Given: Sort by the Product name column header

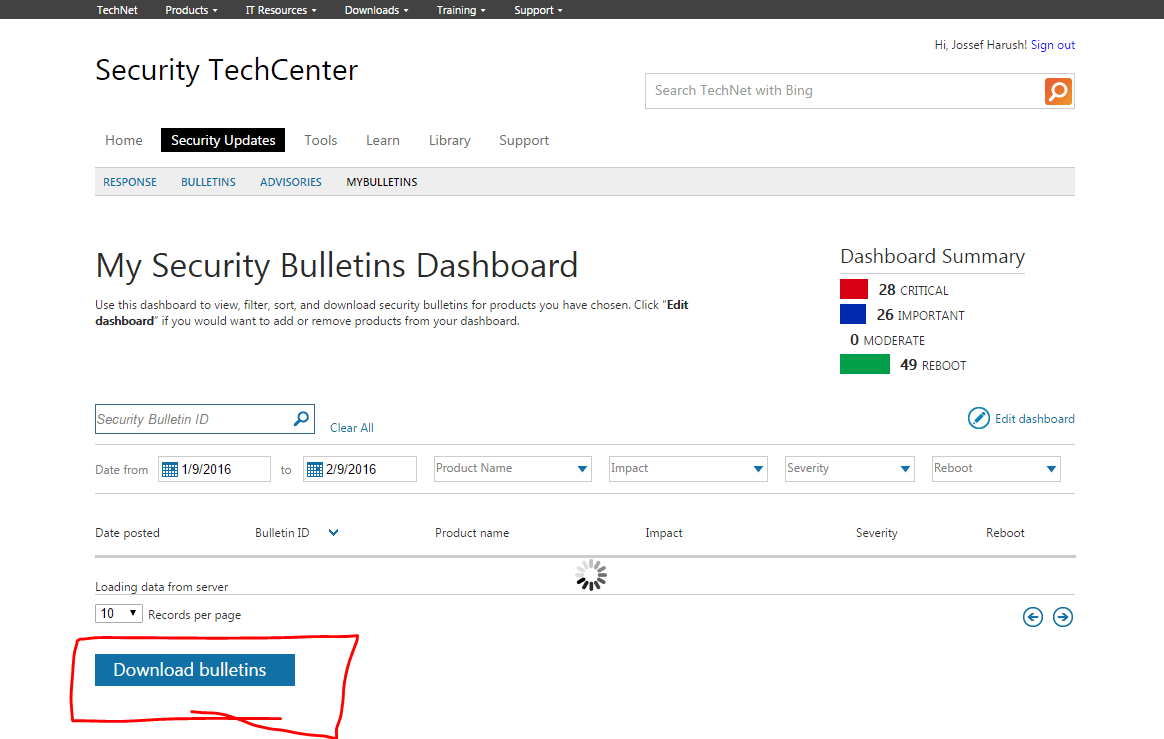Looking at the screenshot, I should pyautogui.click(x=472, y=533).
